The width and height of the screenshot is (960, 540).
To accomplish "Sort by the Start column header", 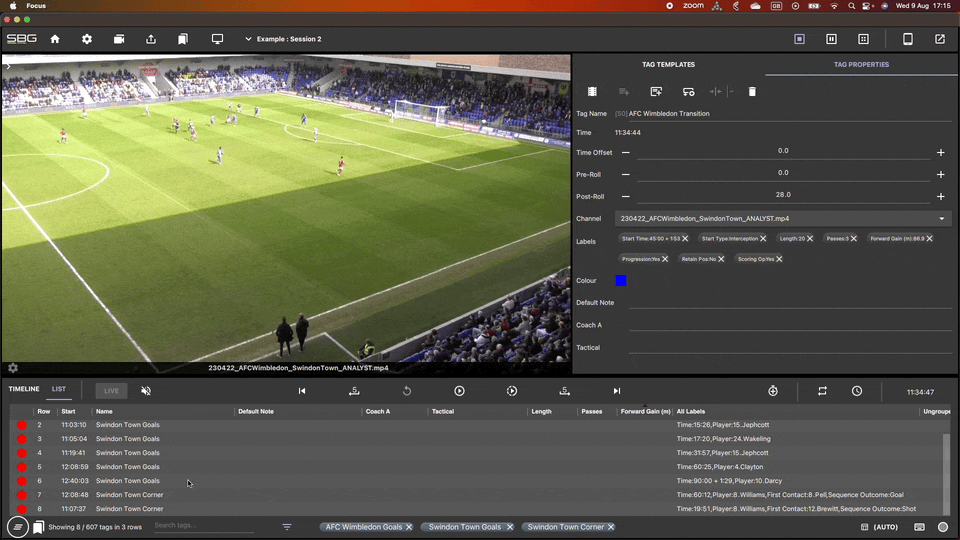I will 68,411.
